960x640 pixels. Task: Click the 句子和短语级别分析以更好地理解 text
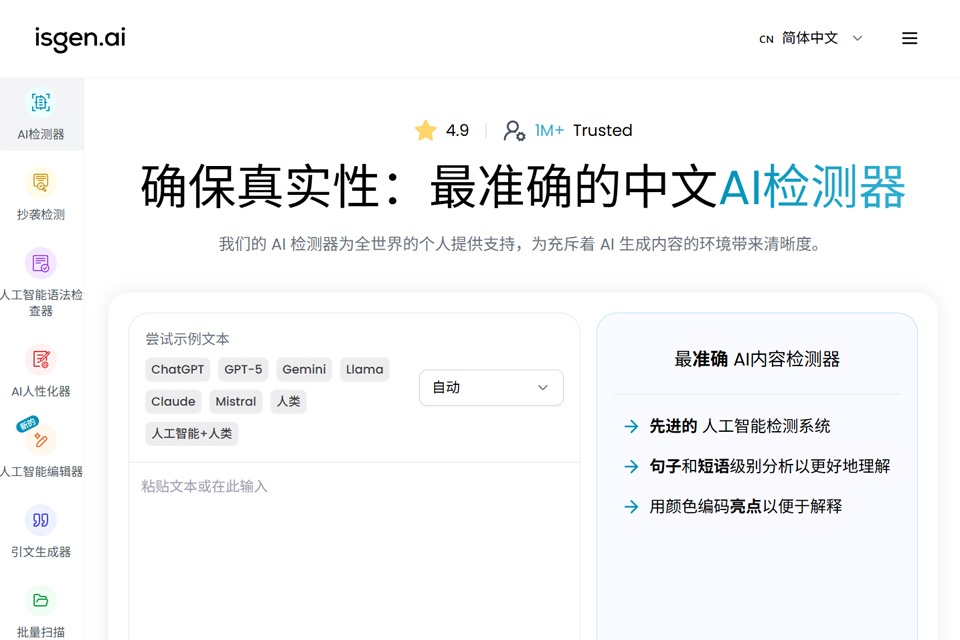click(x=770, y=467)
